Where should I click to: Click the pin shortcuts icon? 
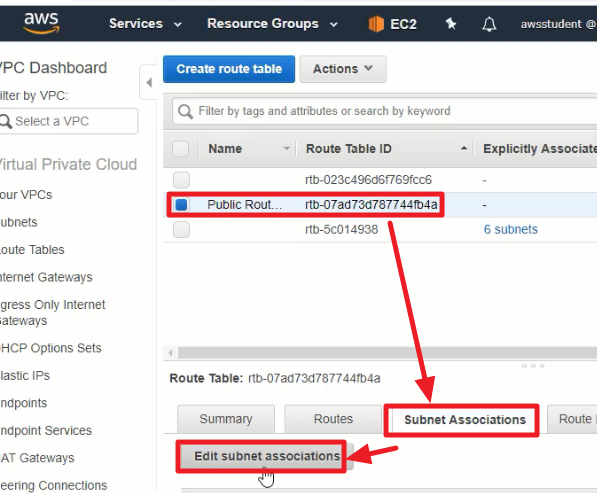click(x=451, y=24)
